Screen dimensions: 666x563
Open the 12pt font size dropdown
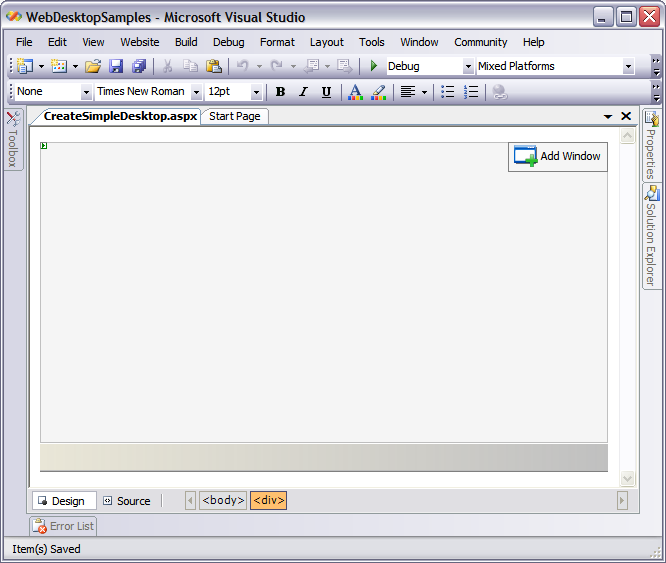[256, 92]
